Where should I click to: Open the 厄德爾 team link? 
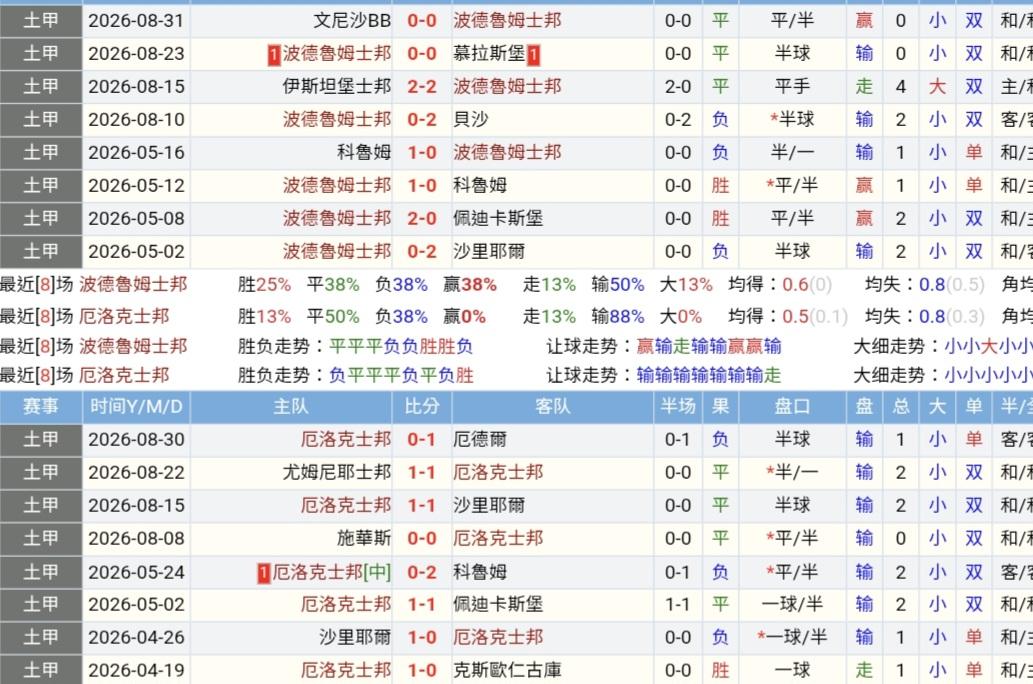480,440
